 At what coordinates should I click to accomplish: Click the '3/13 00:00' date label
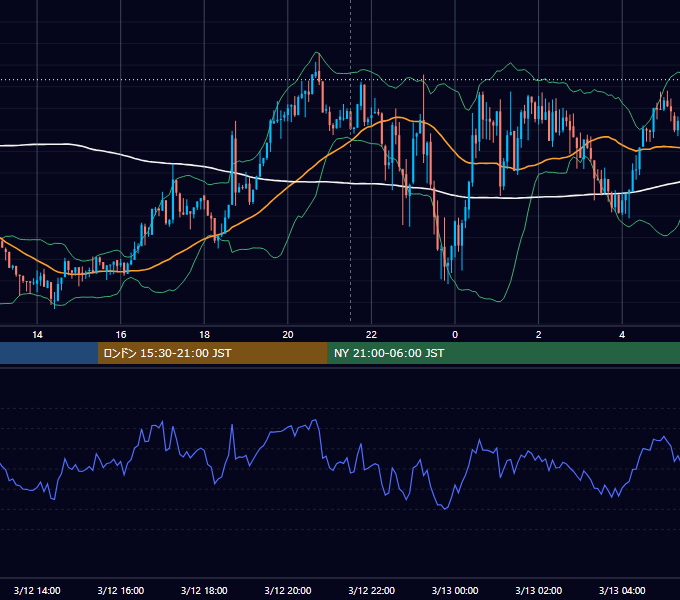[x=455, y=590]
